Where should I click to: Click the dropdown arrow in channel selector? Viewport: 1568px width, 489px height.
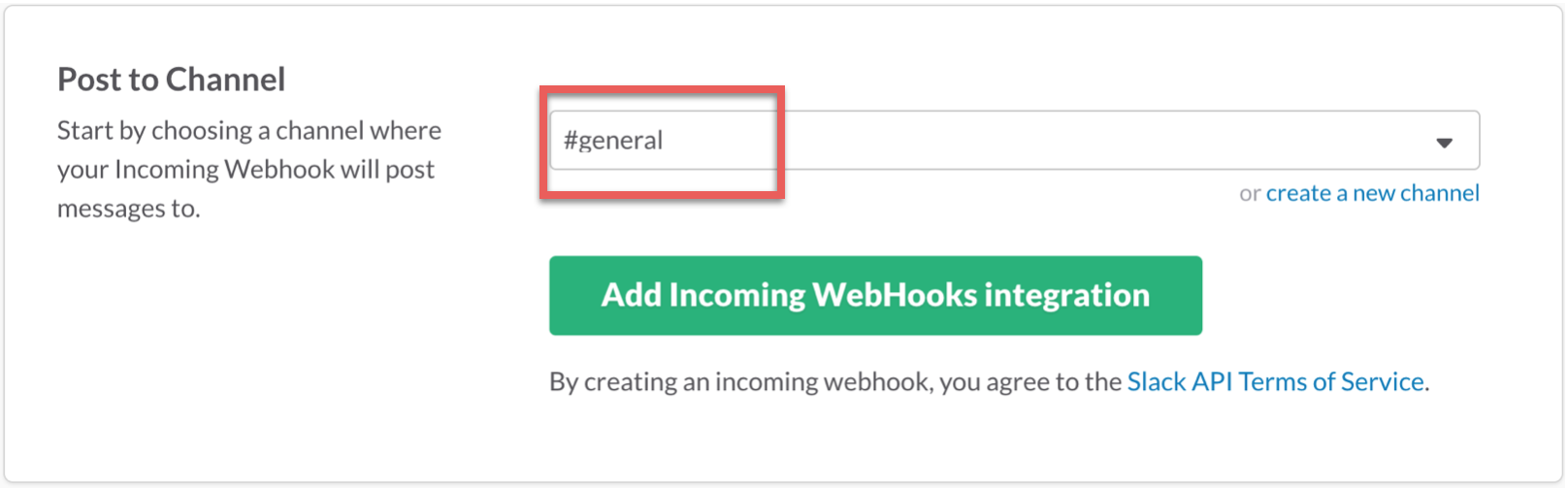click(x=1444, y=143)
